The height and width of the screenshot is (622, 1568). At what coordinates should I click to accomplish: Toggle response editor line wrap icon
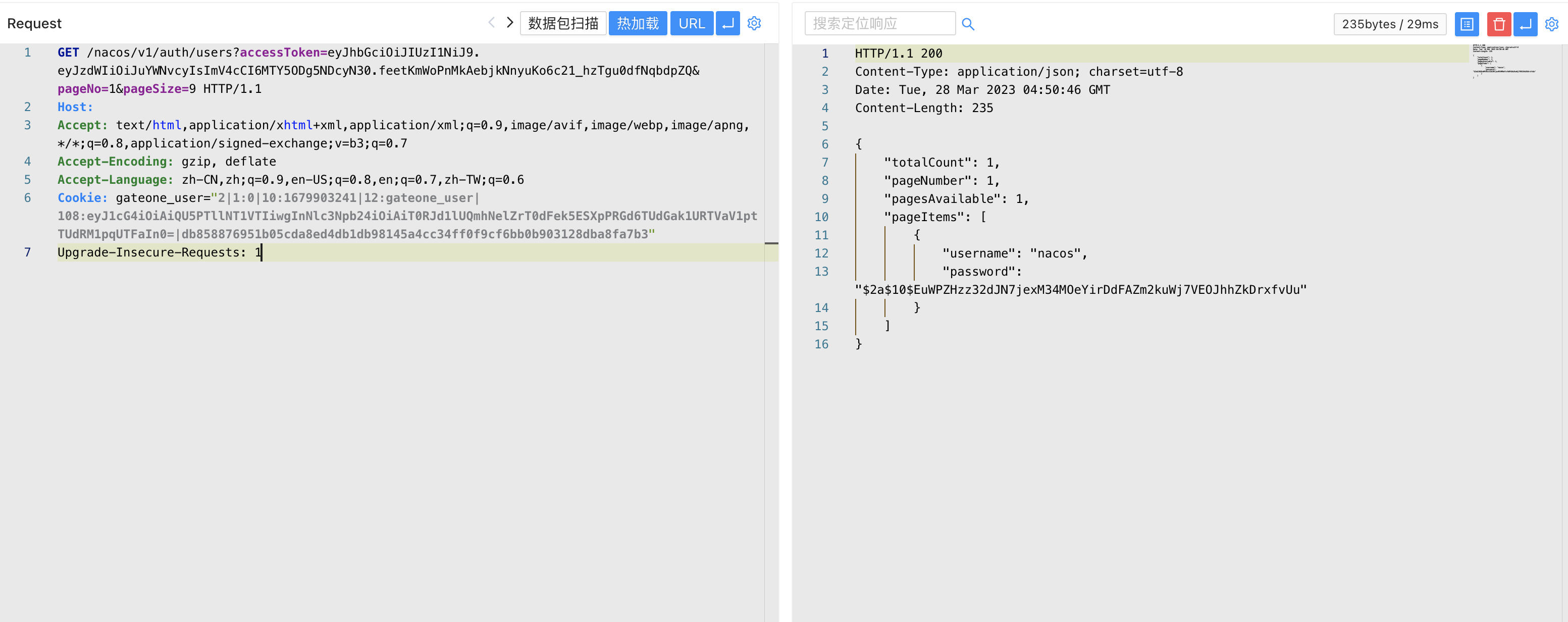[1526, 24]
